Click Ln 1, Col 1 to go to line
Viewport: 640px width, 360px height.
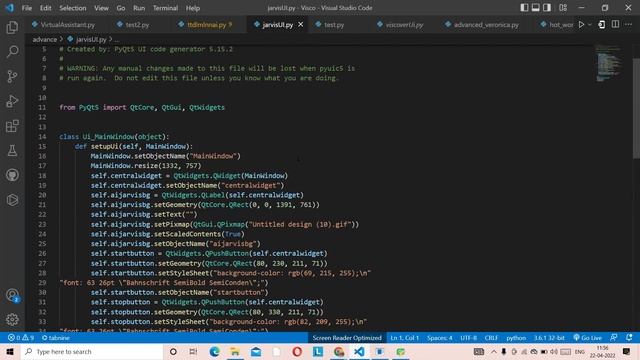tap(404, 338)
